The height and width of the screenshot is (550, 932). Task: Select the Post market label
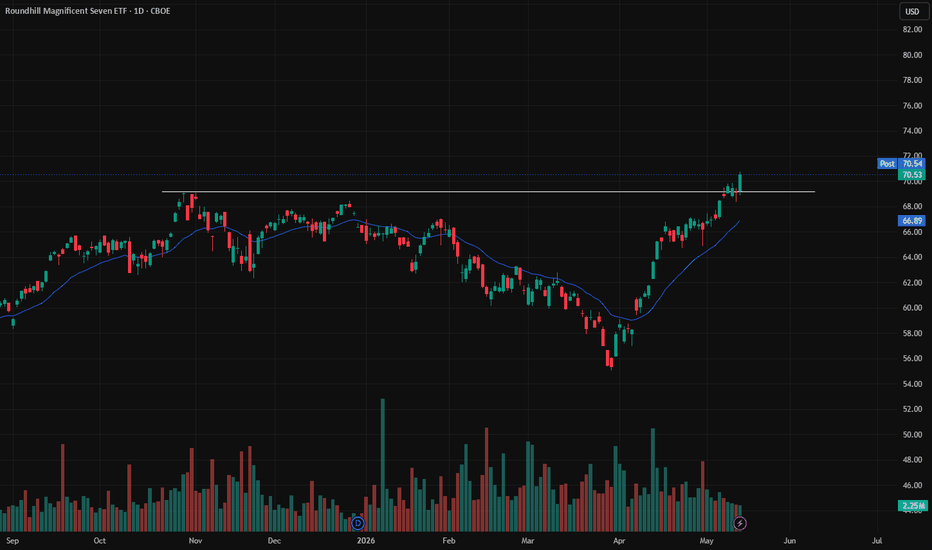[887, 164]
